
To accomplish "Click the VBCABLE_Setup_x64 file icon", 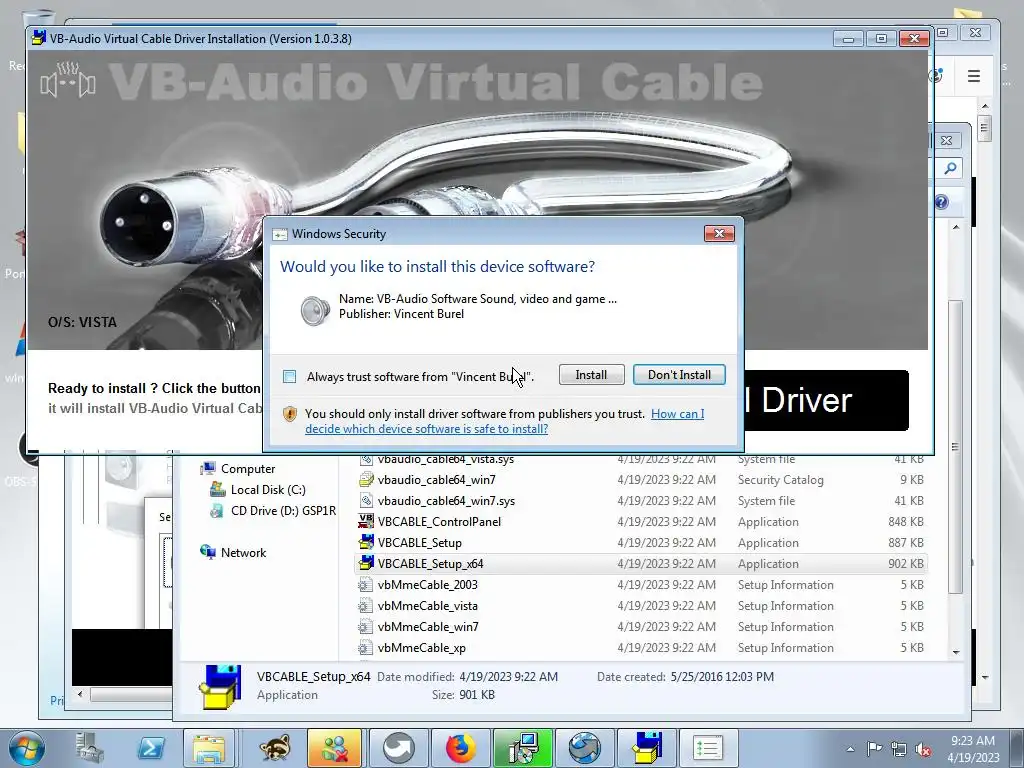I will click(x=366, y=563).
